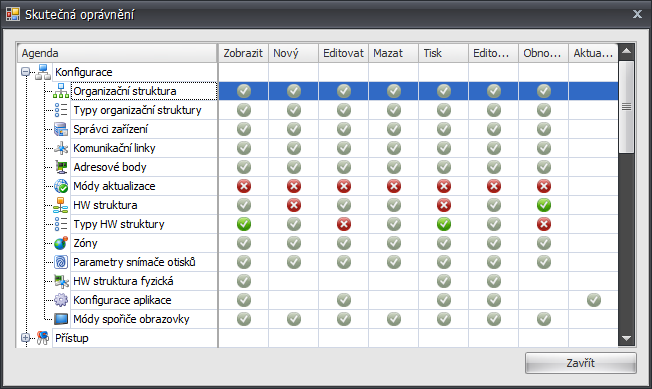Click red X for HW struktura Nový
The height and width of the screenshot is (389, 652).
[294, 205]
